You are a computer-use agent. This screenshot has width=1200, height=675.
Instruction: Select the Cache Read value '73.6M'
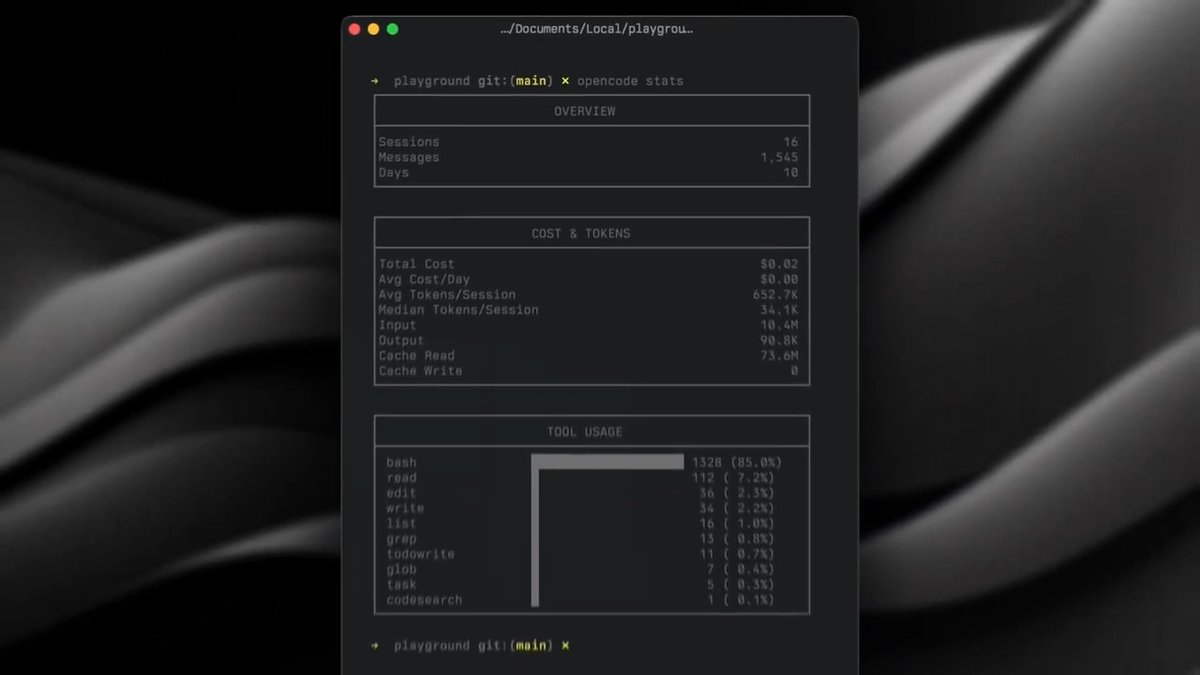pyautogui.click(x=779, y=355)
